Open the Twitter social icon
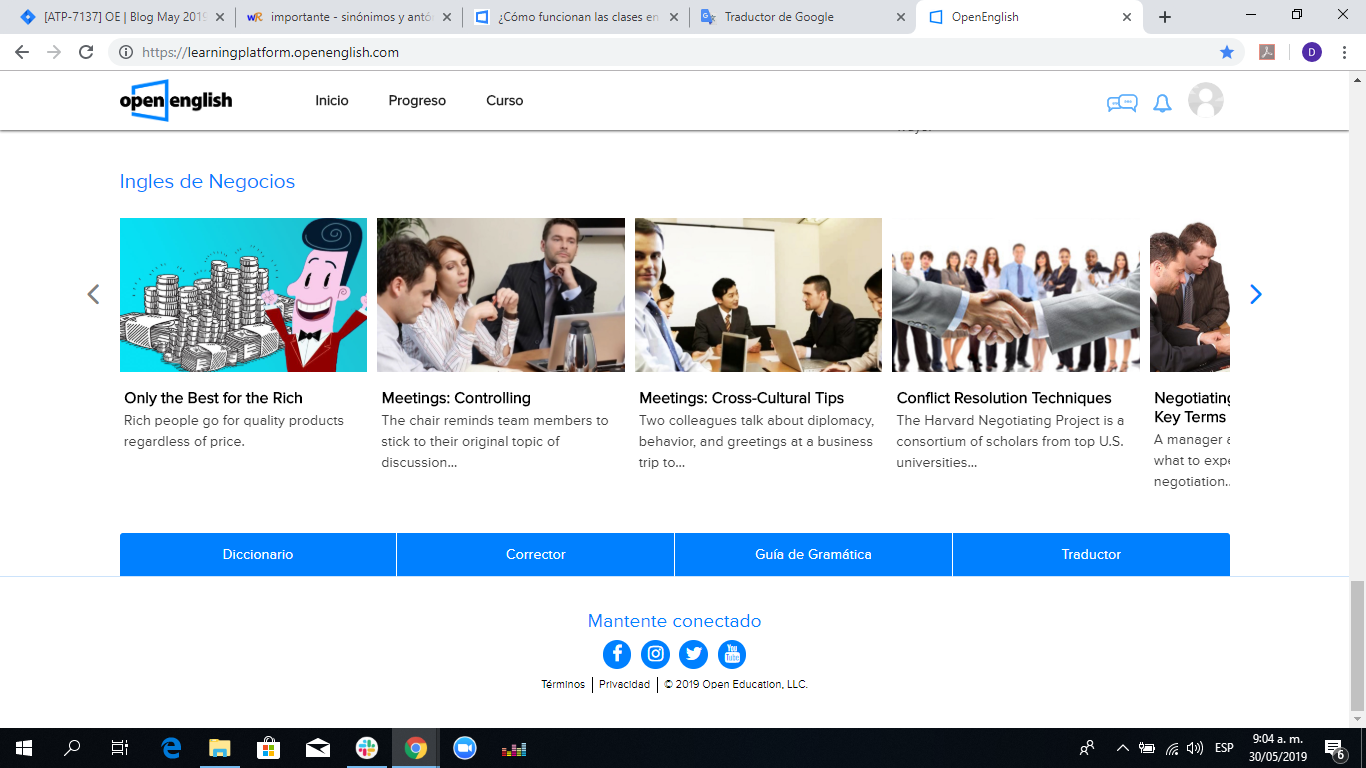Screen dimensions: 1366x768 coord(693,655)
